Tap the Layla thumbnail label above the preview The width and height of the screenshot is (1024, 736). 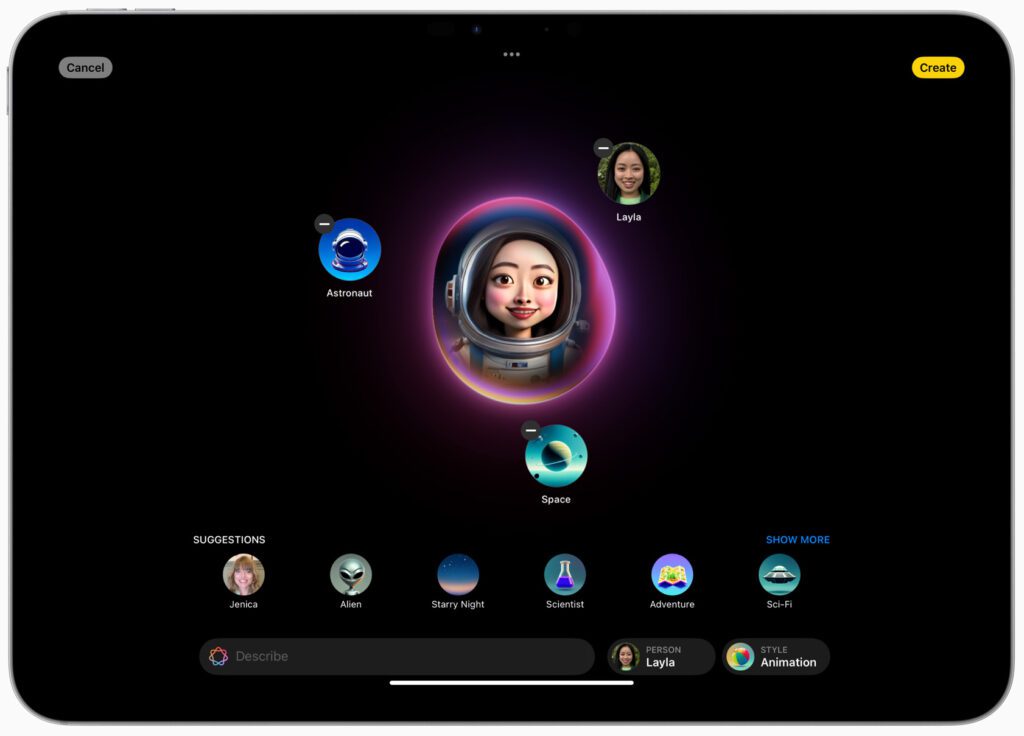[630, 175]
